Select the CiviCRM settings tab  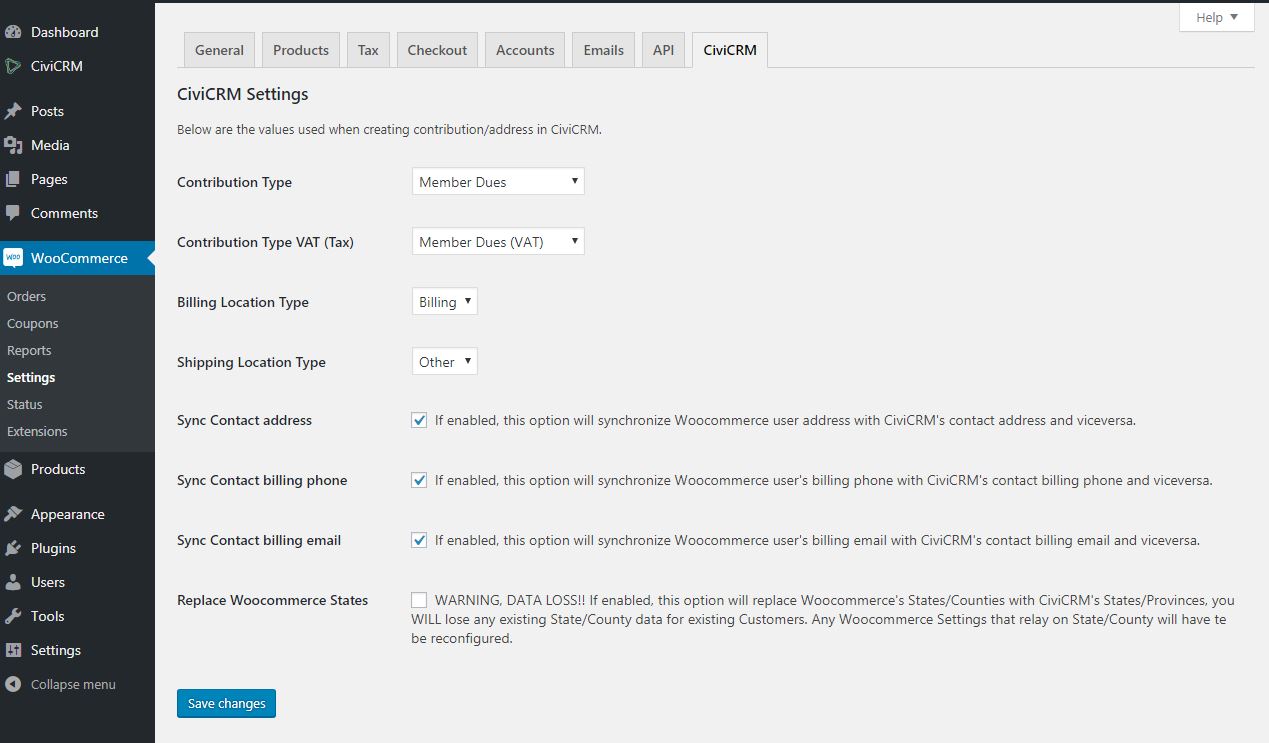click(730, 50)
